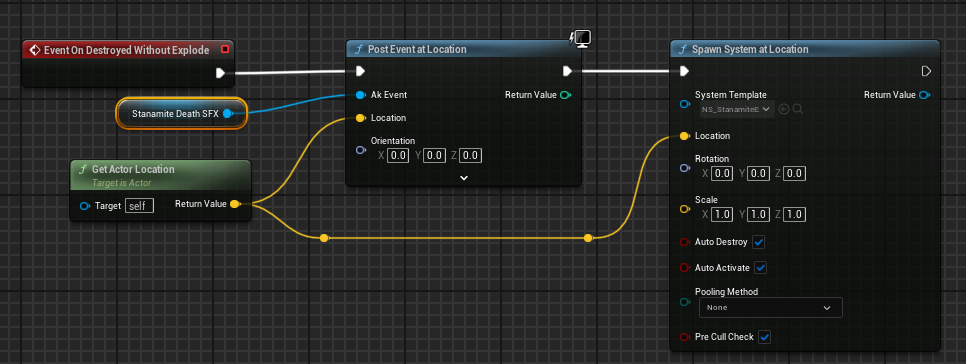Viewport: 966px width, 364px height.
Task: Click the Spawn System exec output pin
Action: pyautogui.click(x=926, y=71)
